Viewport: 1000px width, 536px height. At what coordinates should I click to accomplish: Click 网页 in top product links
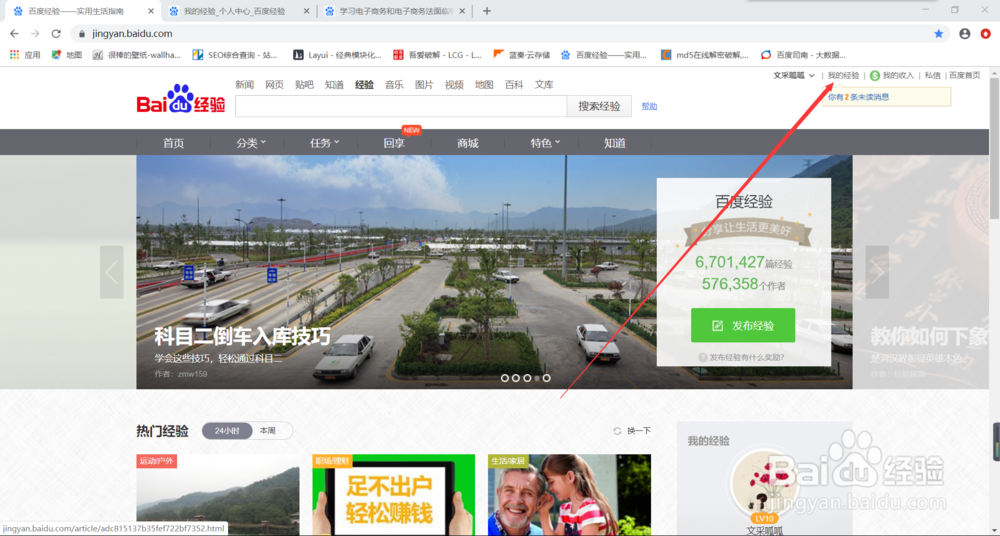274,84
